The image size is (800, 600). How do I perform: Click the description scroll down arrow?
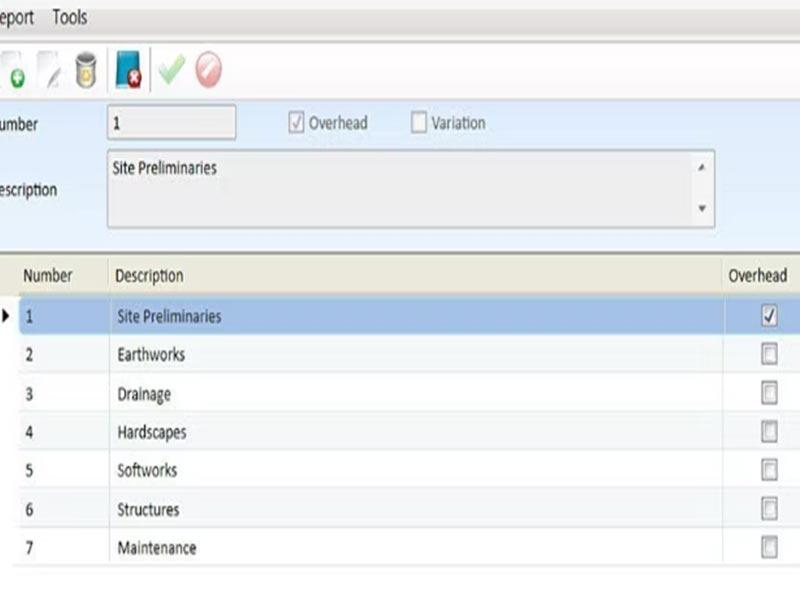coord(702,208)
